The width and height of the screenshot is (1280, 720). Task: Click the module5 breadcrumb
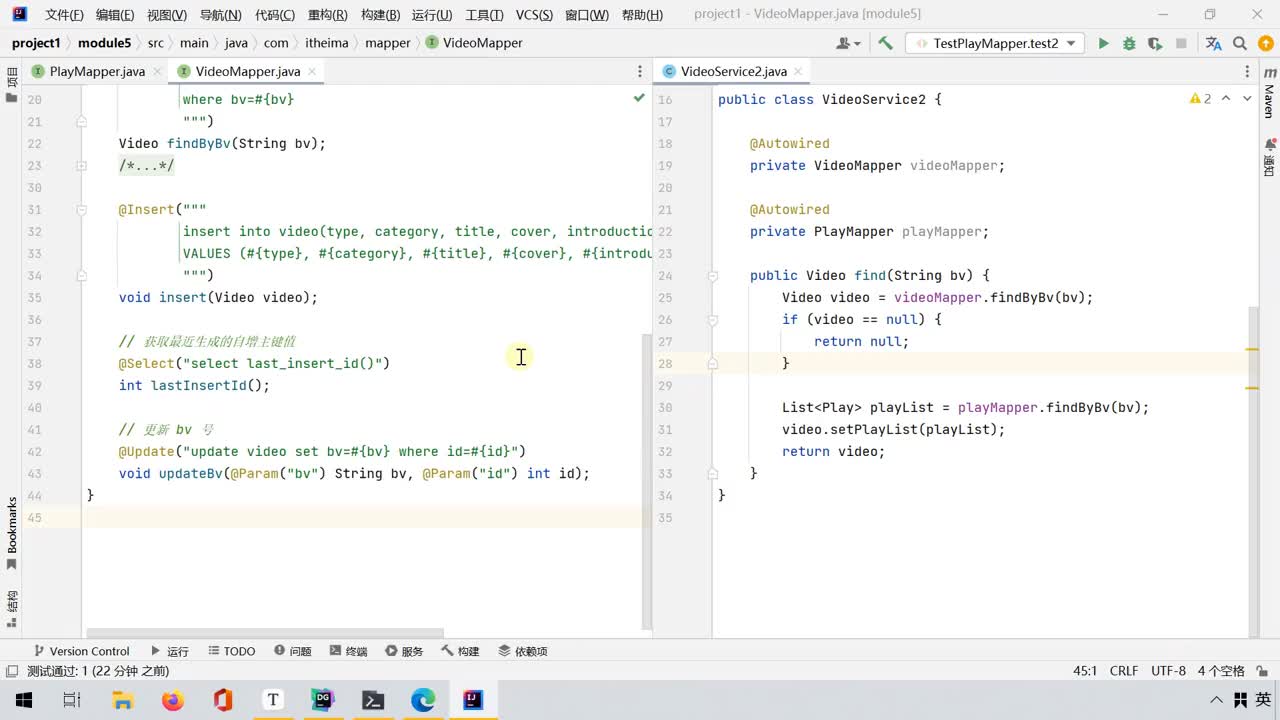tap(105, 43)
